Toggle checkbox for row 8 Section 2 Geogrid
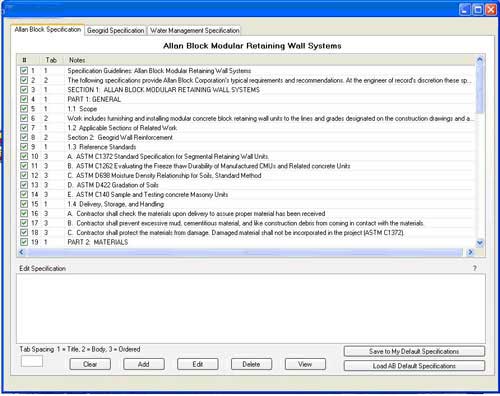Image resolution: width=500 pixels, height=396 pixels. 24,137
